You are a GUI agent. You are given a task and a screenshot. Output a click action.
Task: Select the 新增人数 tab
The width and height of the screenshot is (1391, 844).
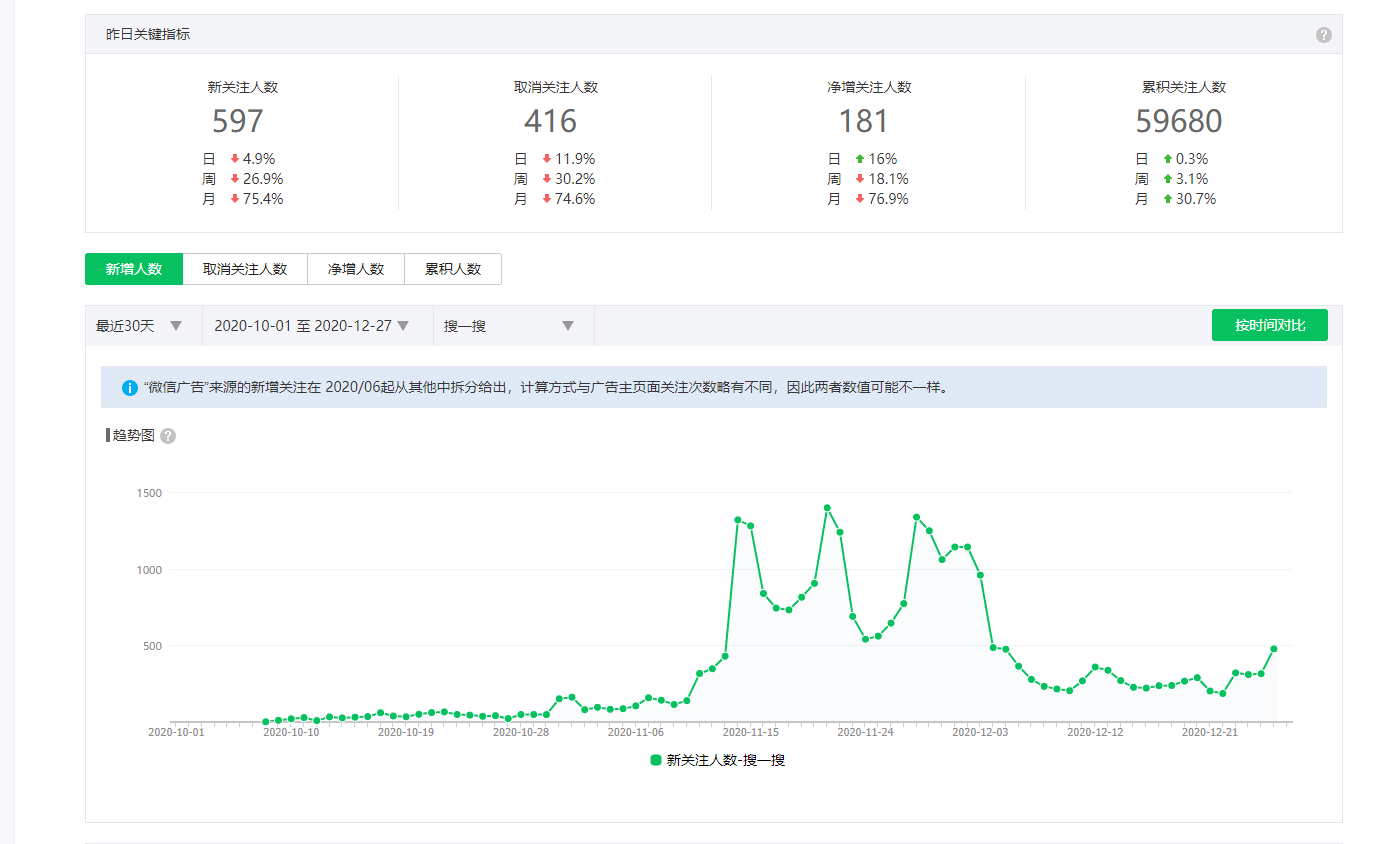[x=134, y=269]
